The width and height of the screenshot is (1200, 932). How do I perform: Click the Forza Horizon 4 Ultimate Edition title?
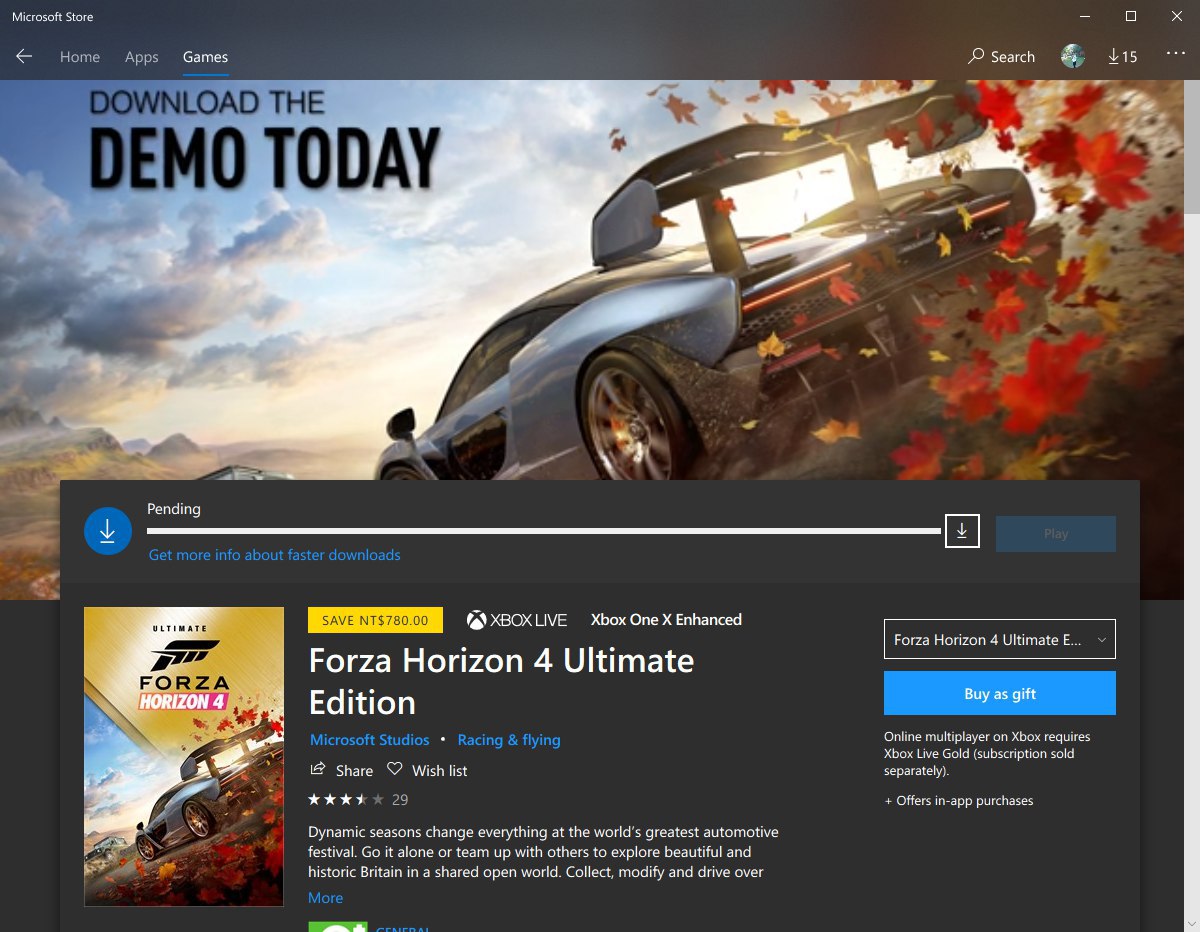pos(501,681)
